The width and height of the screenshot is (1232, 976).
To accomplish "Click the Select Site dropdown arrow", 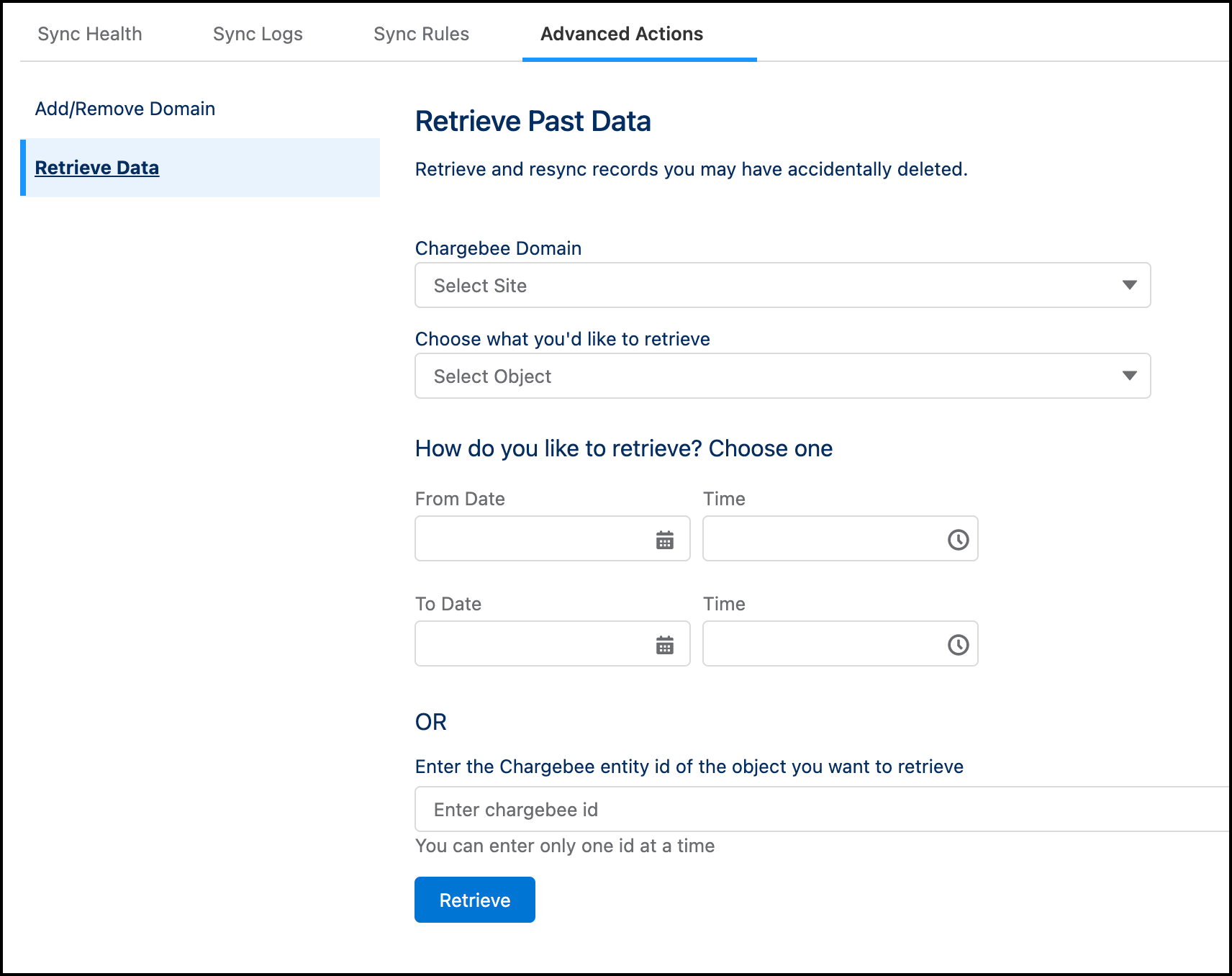I will 1129,285.
